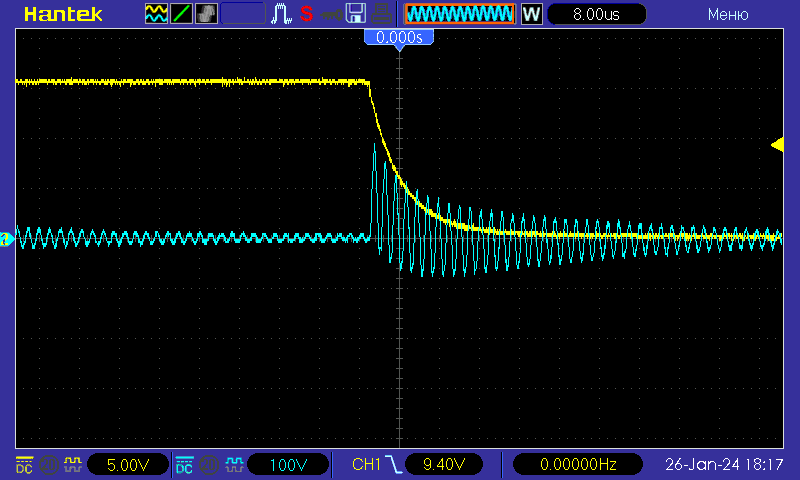800x480 pixels.
Task: Click the 8.00us timebase readout
Action: 596,14
